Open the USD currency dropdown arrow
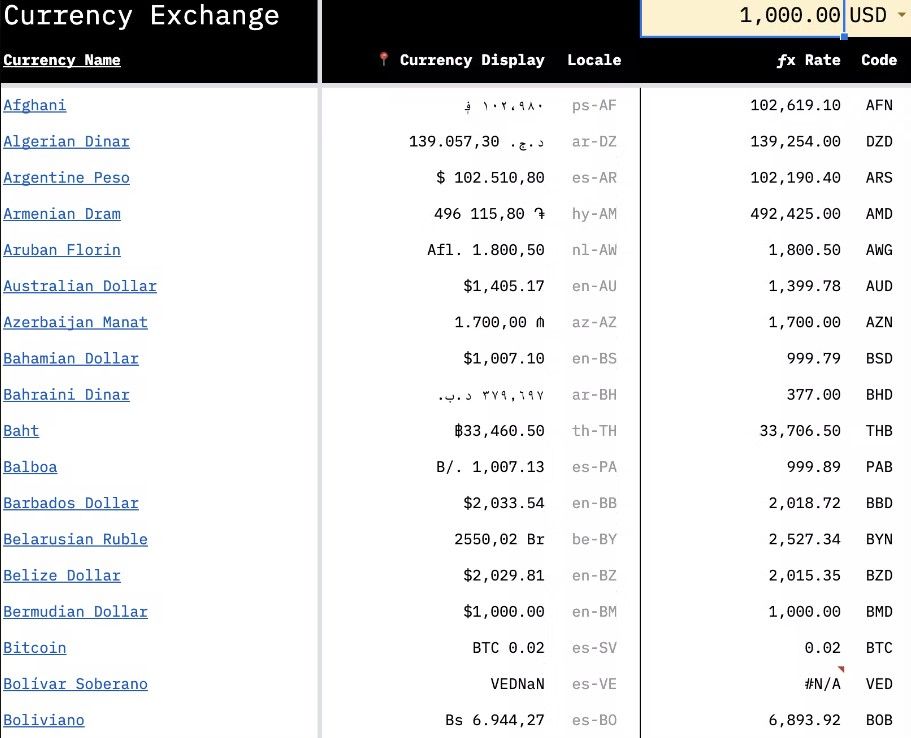 pos(902,15)
